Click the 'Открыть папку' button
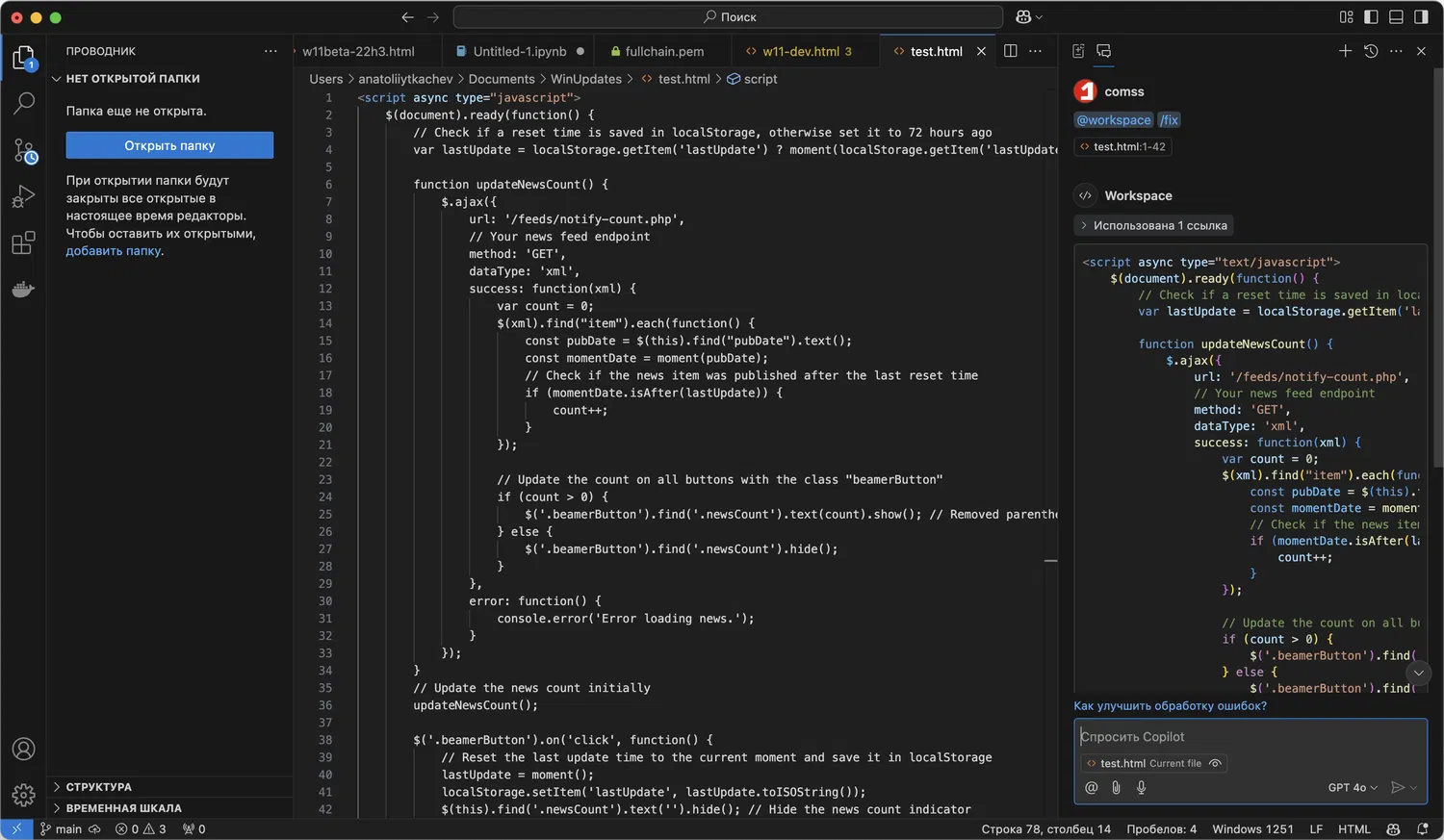Viewport: 1444px width, 840px height. click(x=169, y=145)
